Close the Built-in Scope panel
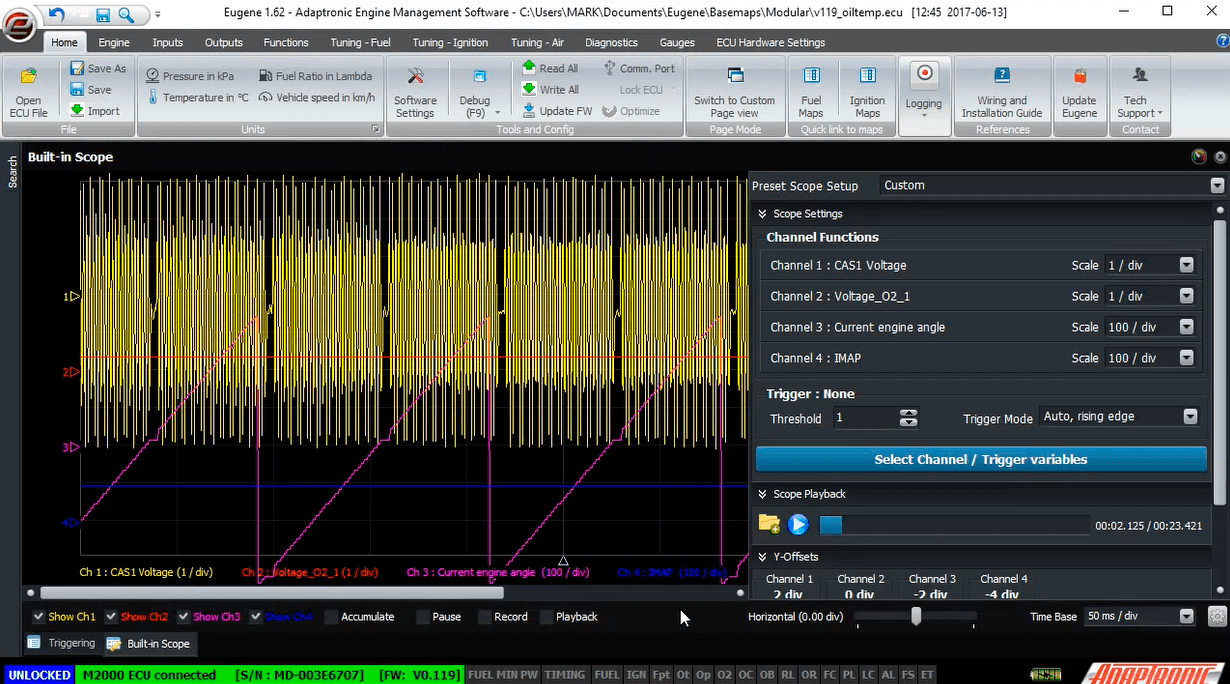 [1220, 157]
